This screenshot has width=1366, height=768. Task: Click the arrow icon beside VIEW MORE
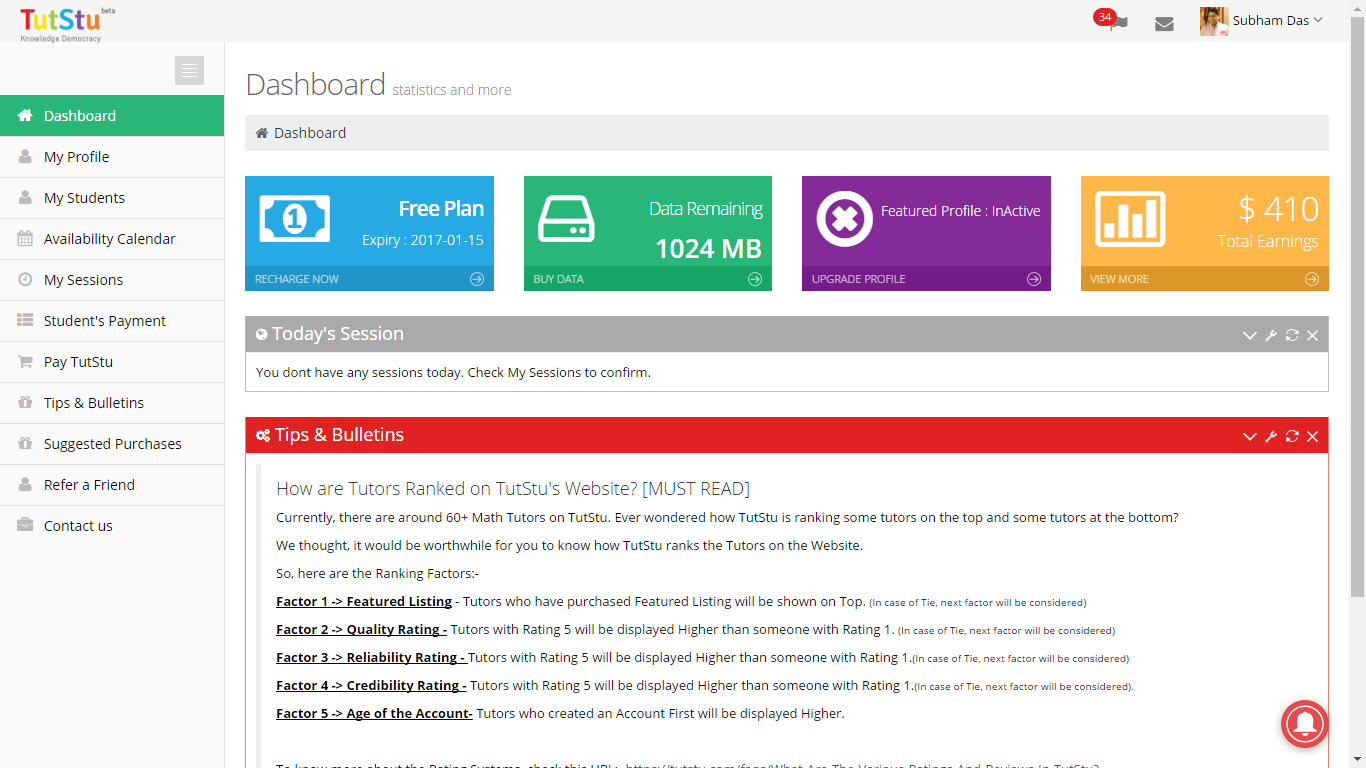[x=1312, y=279]
